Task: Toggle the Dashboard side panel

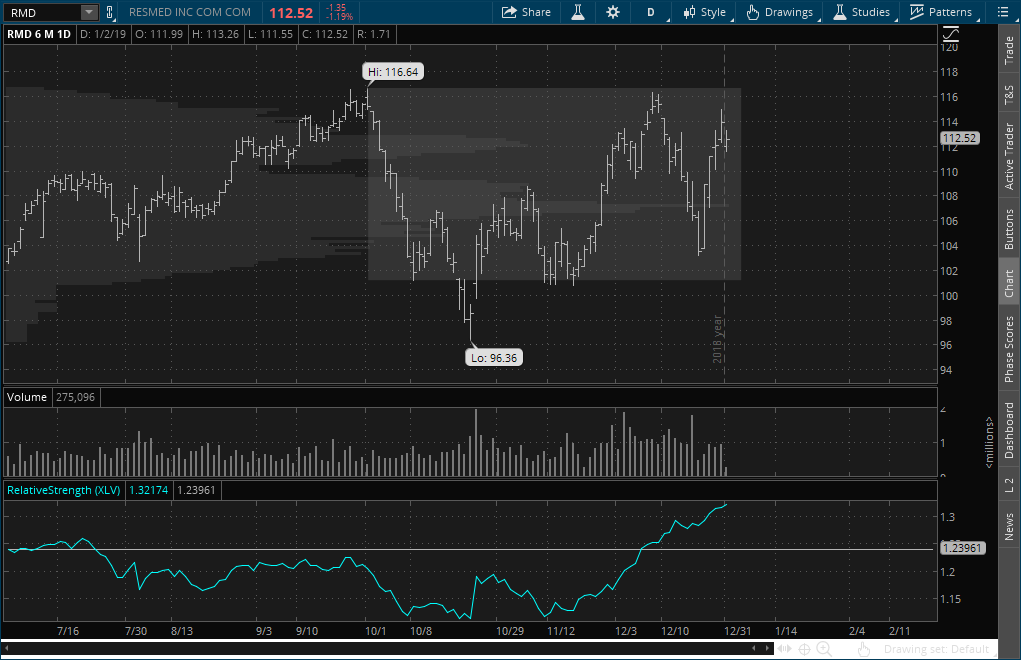Action: (x=1009, y=430)
